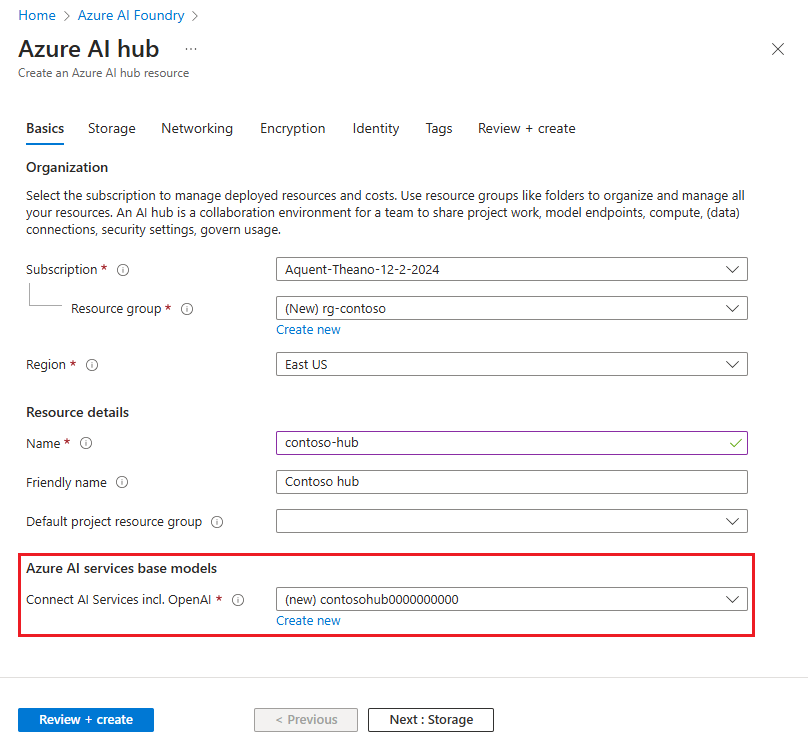The height and width of the screenshot is (745, 808).
Task: Open the Region dropdown showing East US
Action: coord(512,365)
